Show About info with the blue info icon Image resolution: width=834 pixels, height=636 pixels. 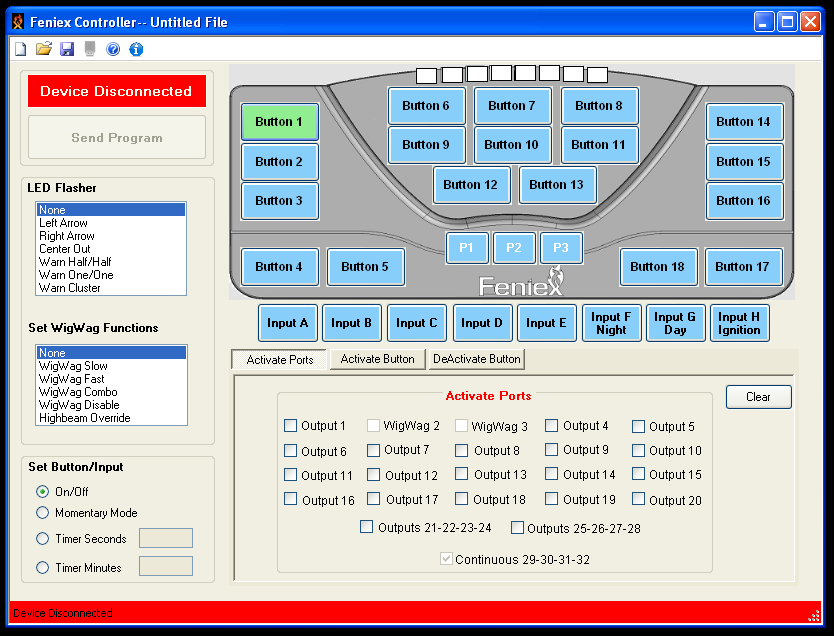pyautogui.click(x=136, y=49)
